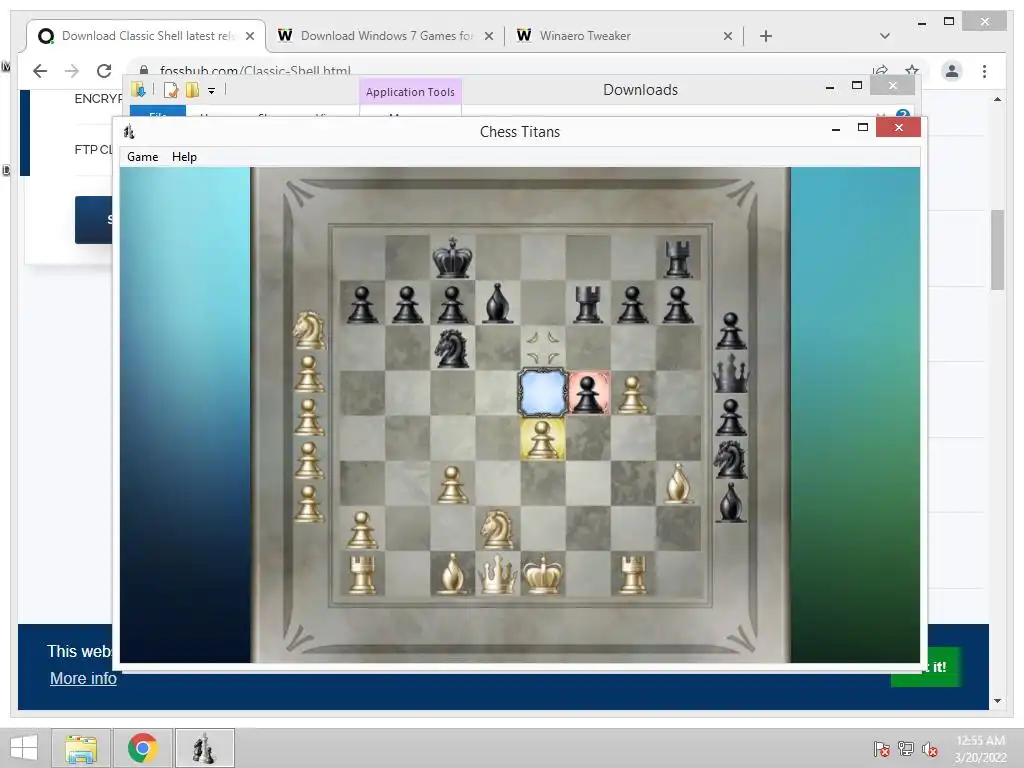The width and height of the screenshot is (1024, 768).
Task: Select the white queen on d1
Action: click(x=498, y=574)
